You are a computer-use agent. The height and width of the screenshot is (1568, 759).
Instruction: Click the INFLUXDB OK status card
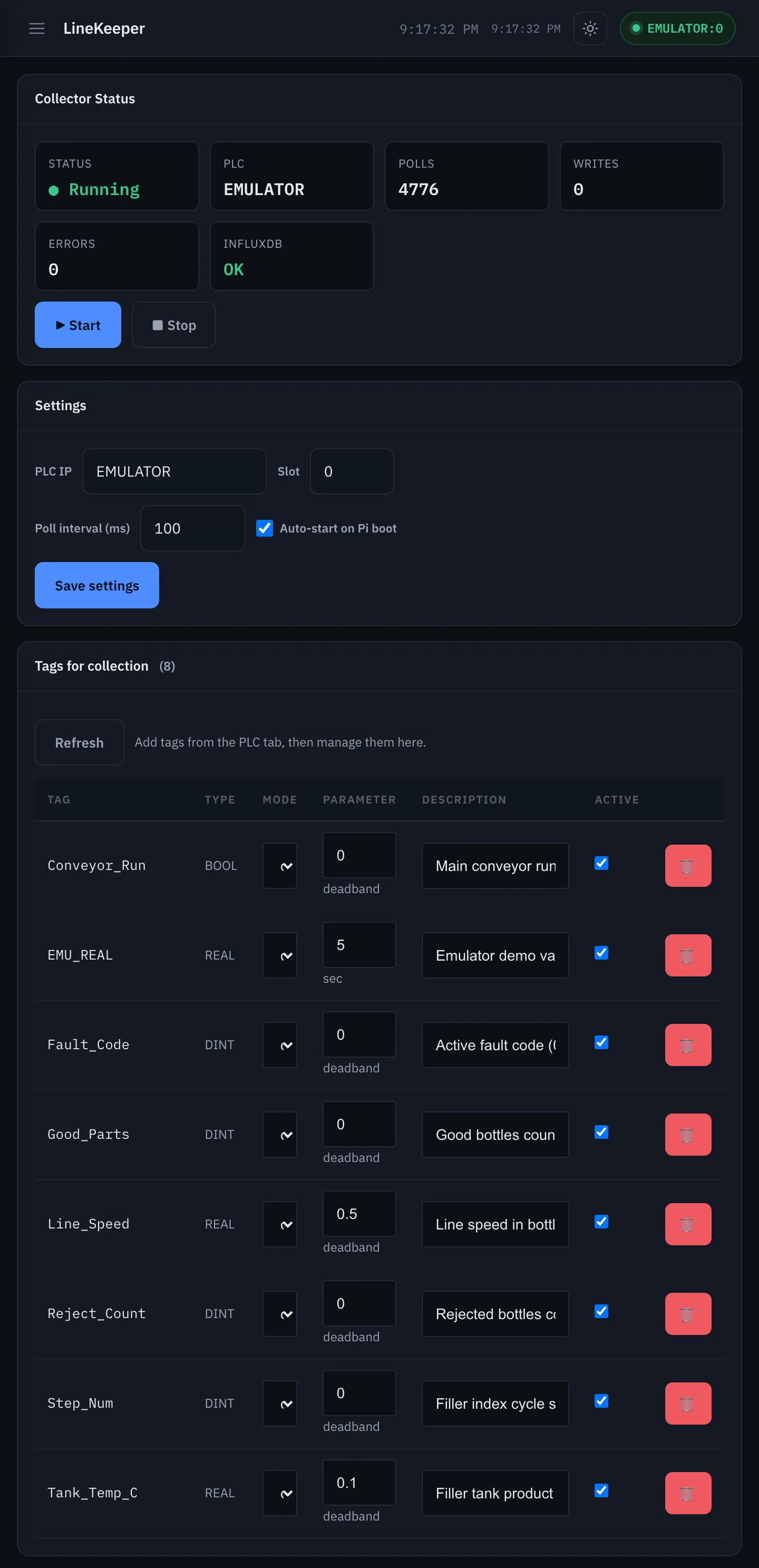coord(291,256)
